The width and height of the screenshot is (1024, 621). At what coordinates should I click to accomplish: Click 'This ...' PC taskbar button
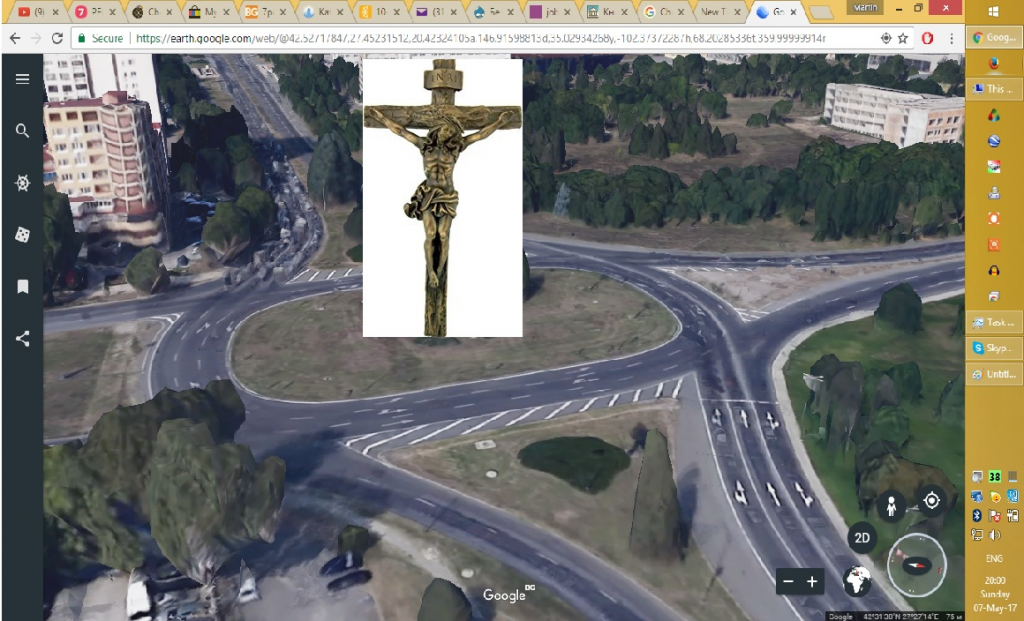994,89
